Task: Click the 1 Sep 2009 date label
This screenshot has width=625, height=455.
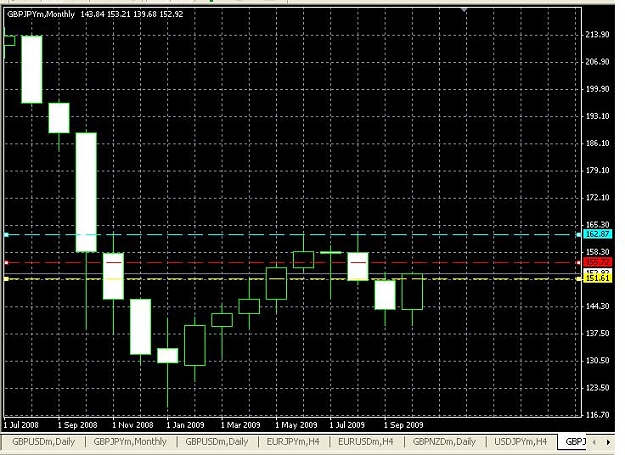Action: click(x=403, y=425)
